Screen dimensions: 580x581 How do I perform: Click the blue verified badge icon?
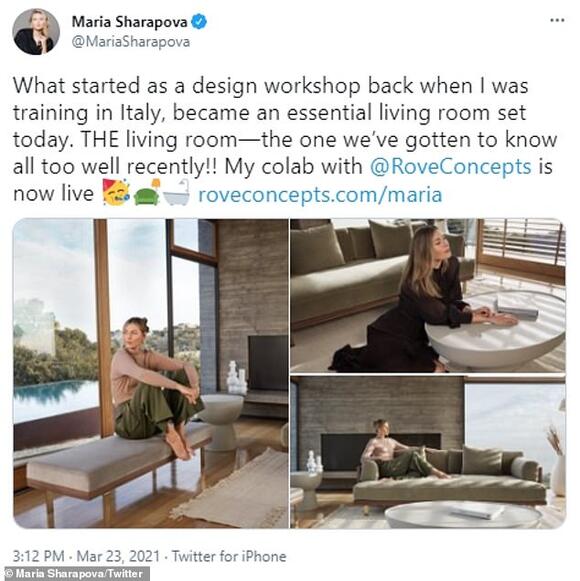pyautogui.click(x=199, y=21)
